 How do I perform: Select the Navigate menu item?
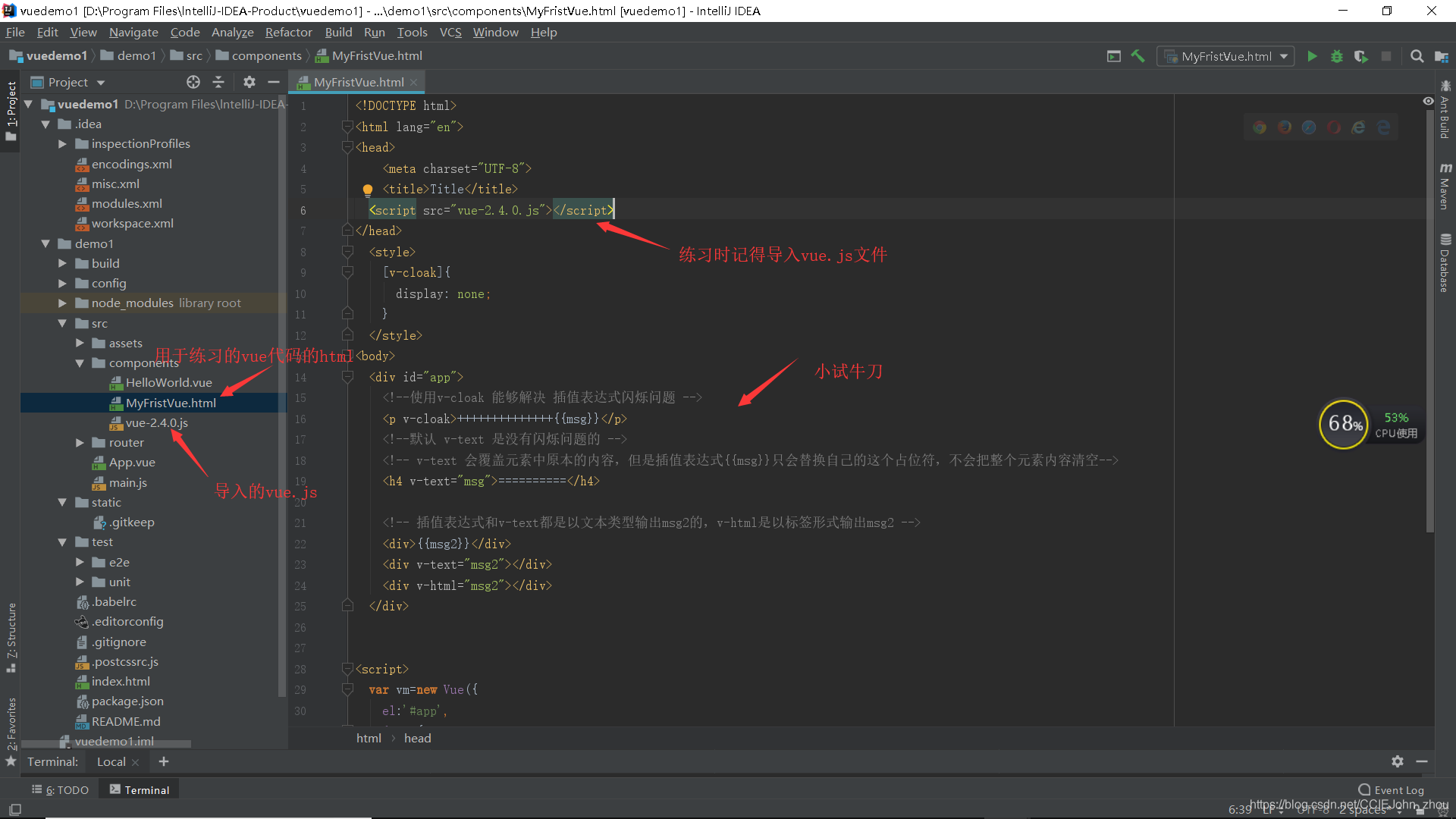click(x=134, y=33)
